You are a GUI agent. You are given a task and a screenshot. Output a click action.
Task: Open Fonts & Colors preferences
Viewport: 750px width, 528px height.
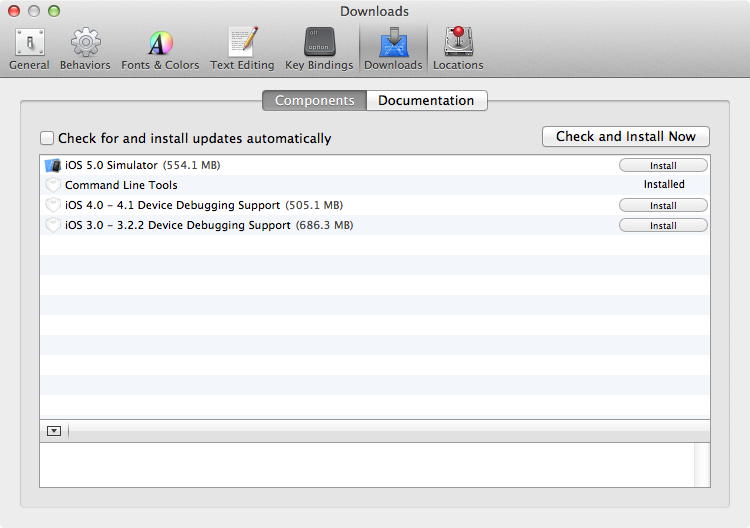point(160,49)
